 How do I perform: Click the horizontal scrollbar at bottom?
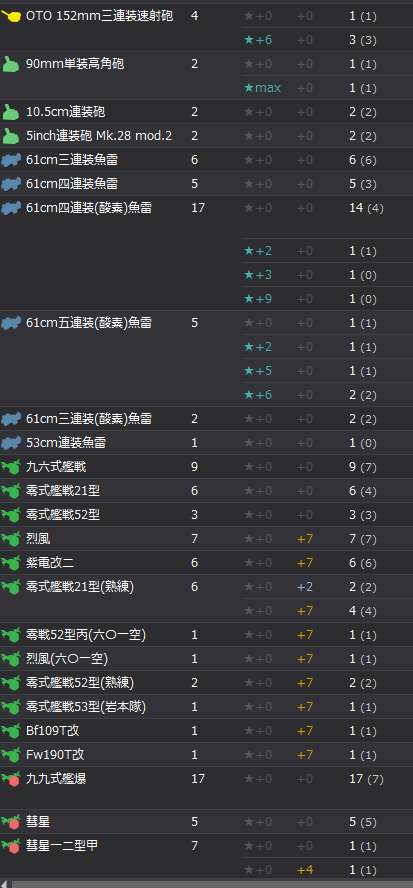[x=206, y=884]
